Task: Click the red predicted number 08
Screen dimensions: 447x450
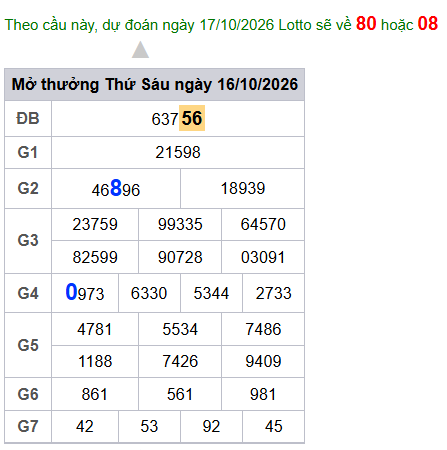Action: click(x=428, y=23)
